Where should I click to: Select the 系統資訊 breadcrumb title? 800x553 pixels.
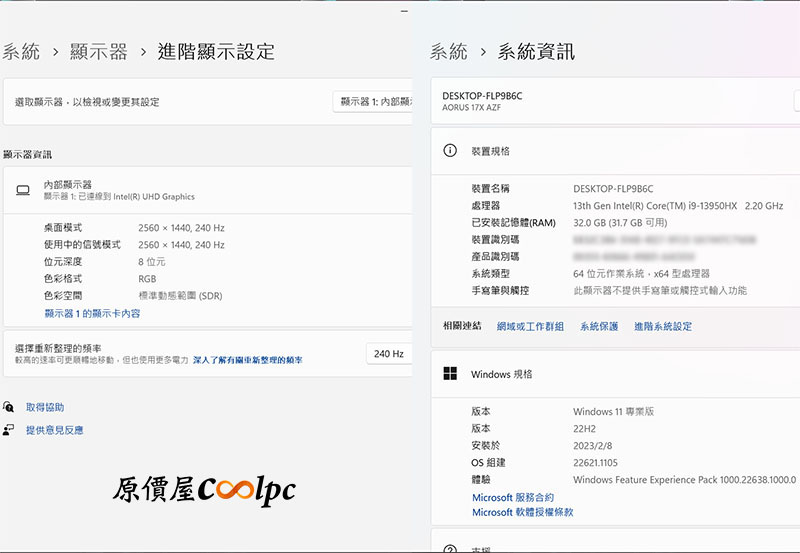pyautogui.click(x=536, y=52)
